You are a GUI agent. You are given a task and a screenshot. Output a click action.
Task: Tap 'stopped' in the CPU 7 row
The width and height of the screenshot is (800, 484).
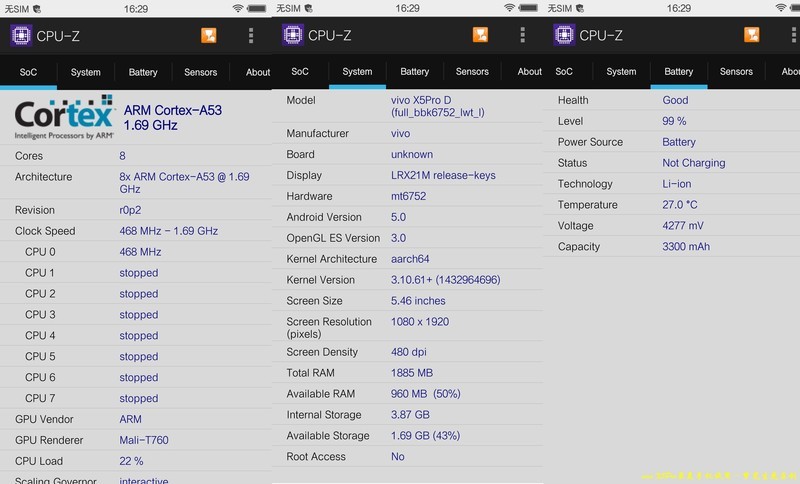click(139, 398)
